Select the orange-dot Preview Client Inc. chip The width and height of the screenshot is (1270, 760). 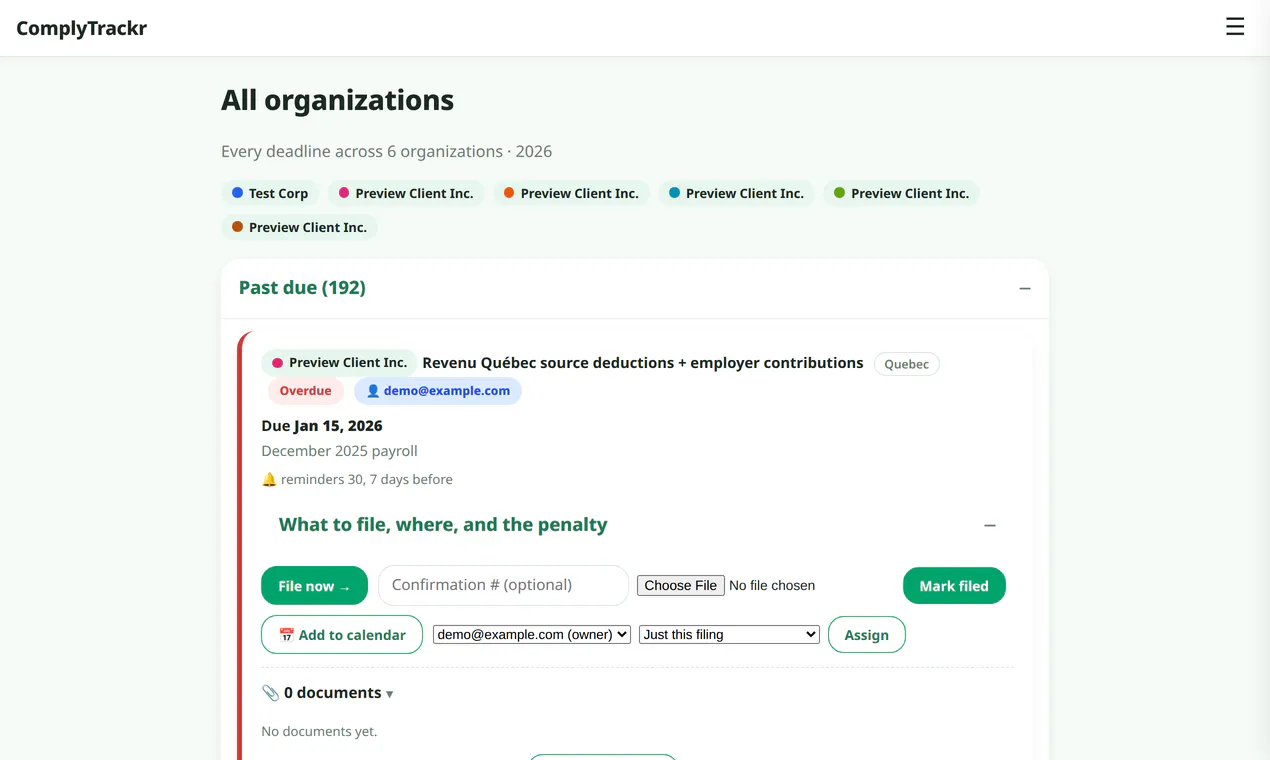571,193
